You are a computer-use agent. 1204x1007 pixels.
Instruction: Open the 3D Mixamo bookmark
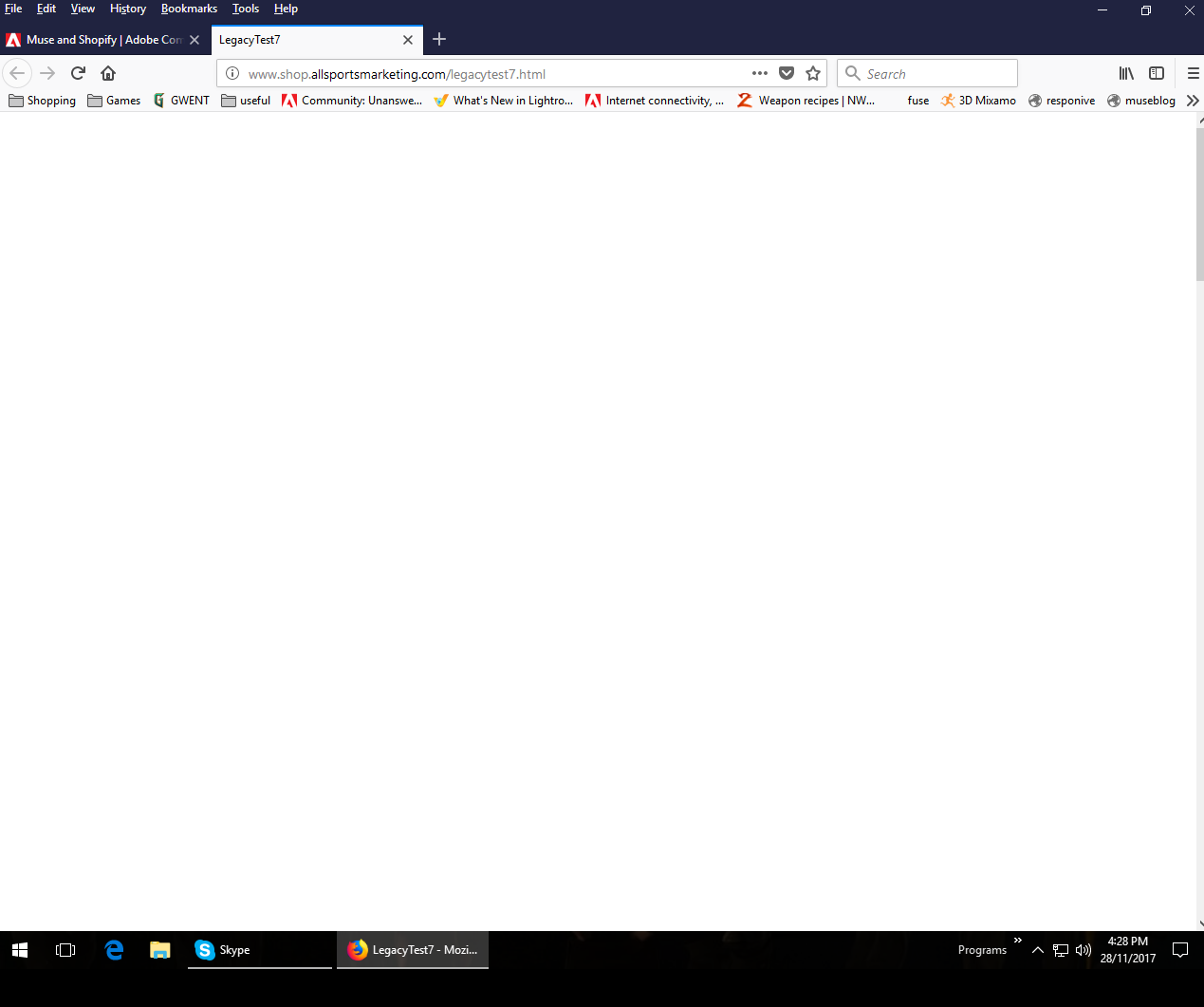978,101
